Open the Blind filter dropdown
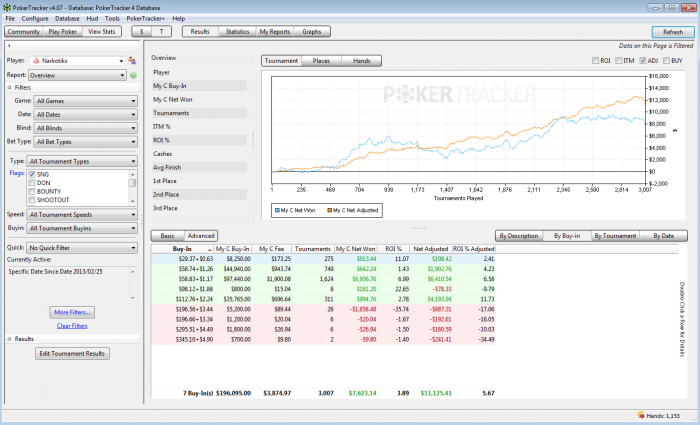The height and width of the screenshot is (425, 700). pyautogui.click(x=85, y=128)
